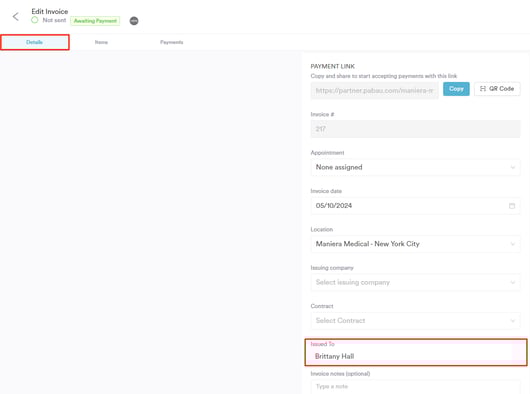Click the Awaiting Payment status badge
The image size is (530, 394).
click(95, 21)
